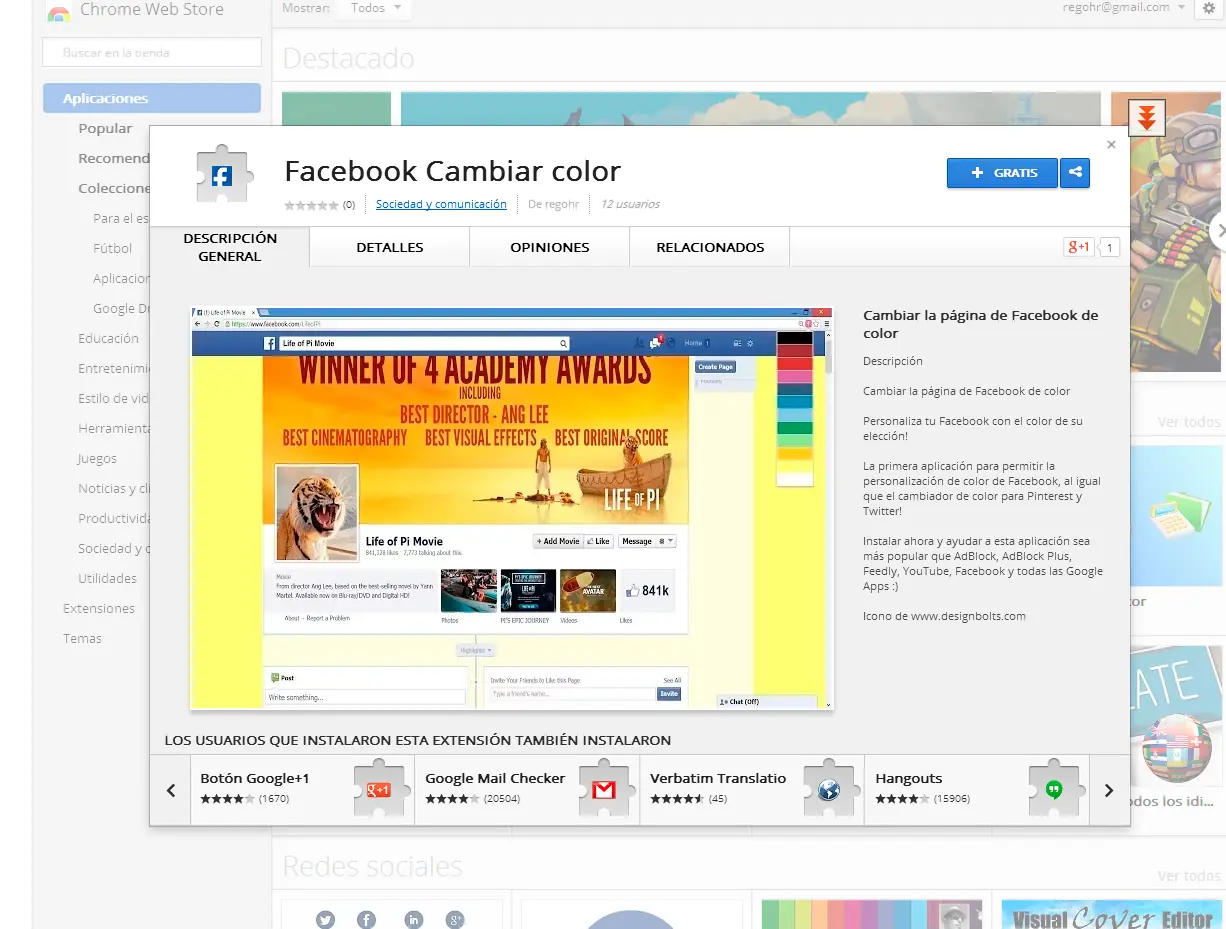Click the Visual Cover Editor thumbnail
The width and height of the screenshot is (1226, 929).
tap(1110, 914)
